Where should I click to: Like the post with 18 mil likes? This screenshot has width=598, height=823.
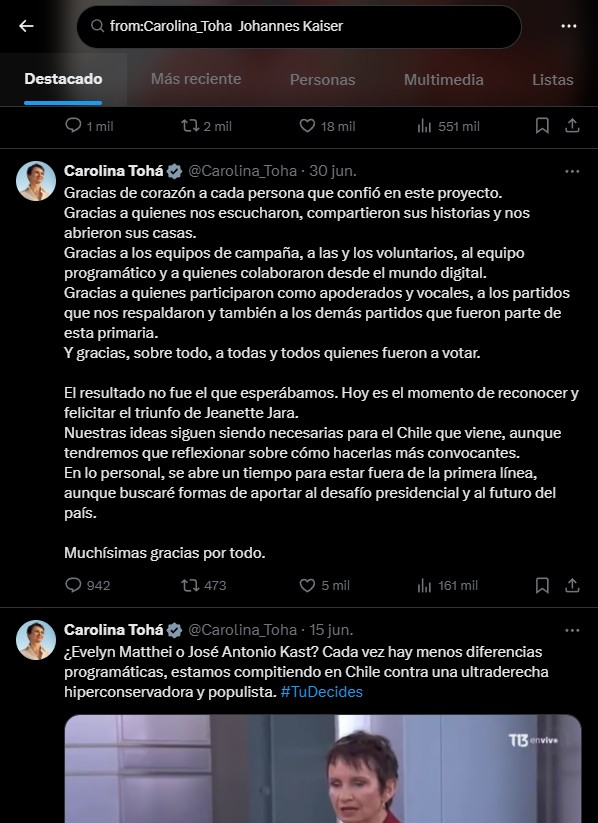tap(327, 126)
